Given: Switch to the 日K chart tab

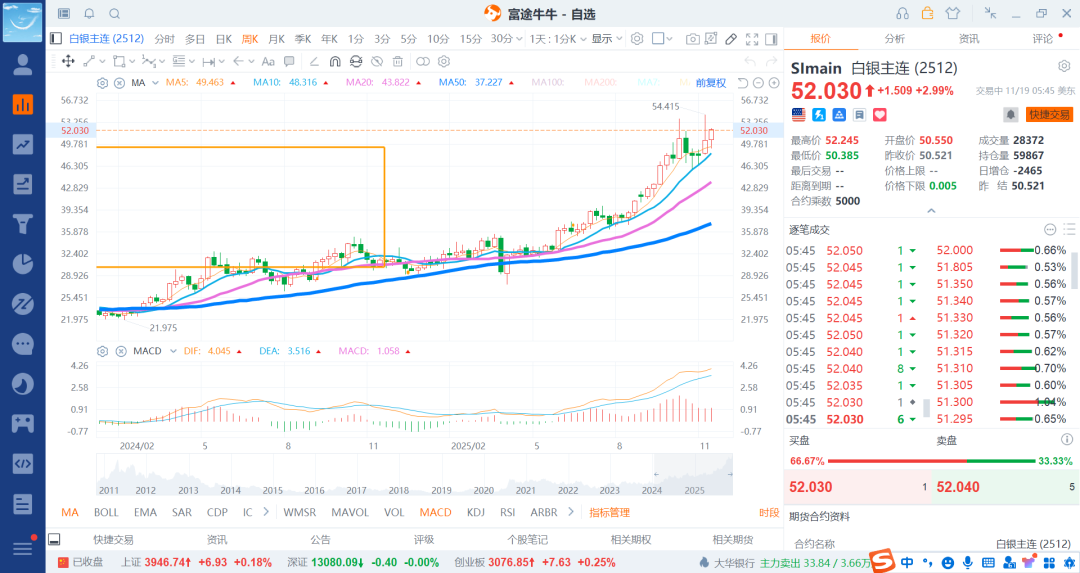Looking at the screenshot, I should click(x=224, y=39).
